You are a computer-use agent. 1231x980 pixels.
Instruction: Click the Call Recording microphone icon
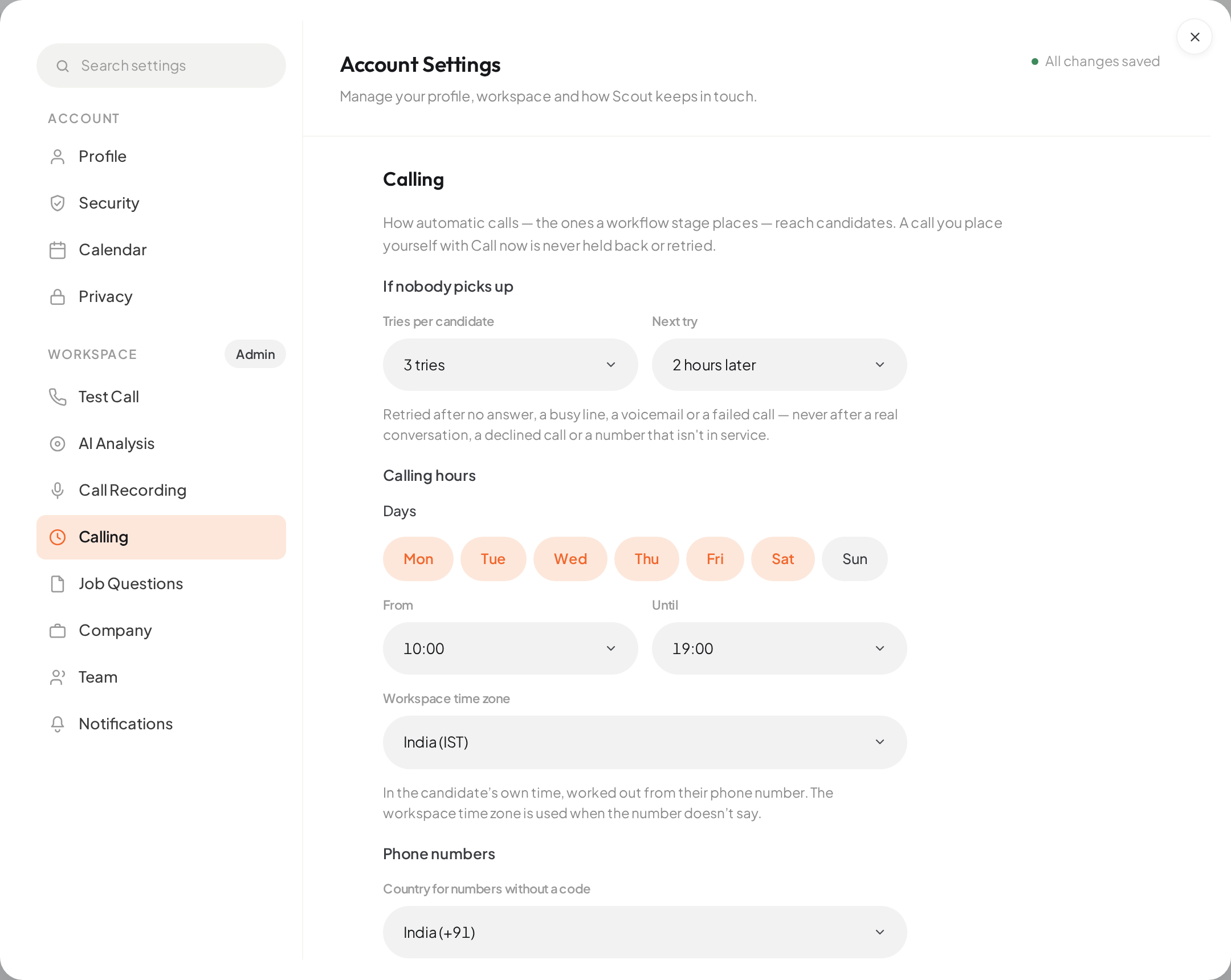coord(58,491)
